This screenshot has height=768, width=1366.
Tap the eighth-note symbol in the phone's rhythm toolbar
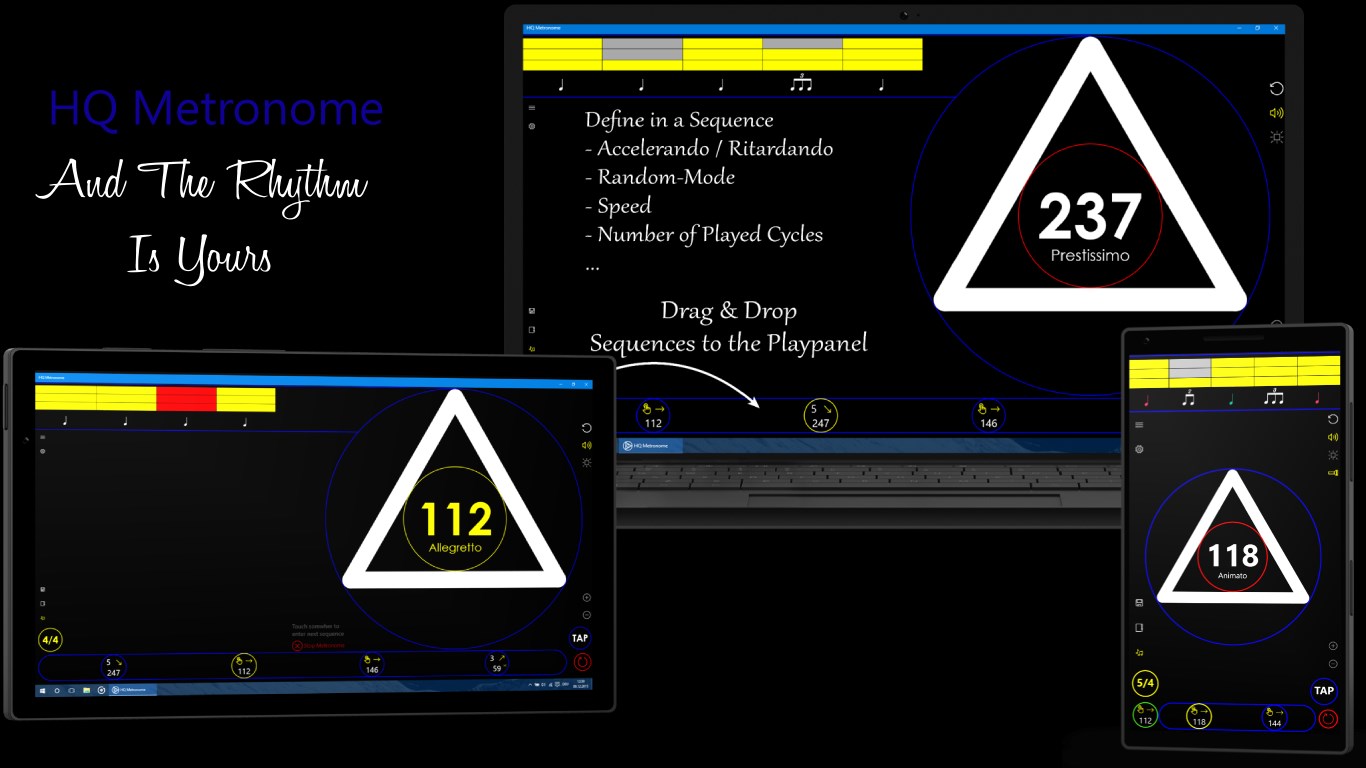[1189, 398]
